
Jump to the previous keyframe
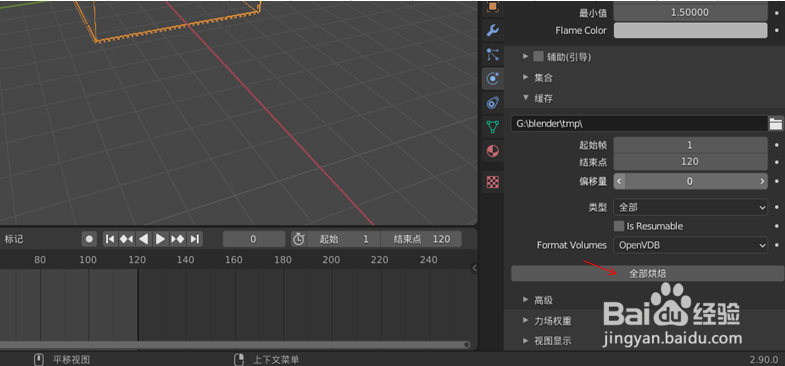pos(126,239)
